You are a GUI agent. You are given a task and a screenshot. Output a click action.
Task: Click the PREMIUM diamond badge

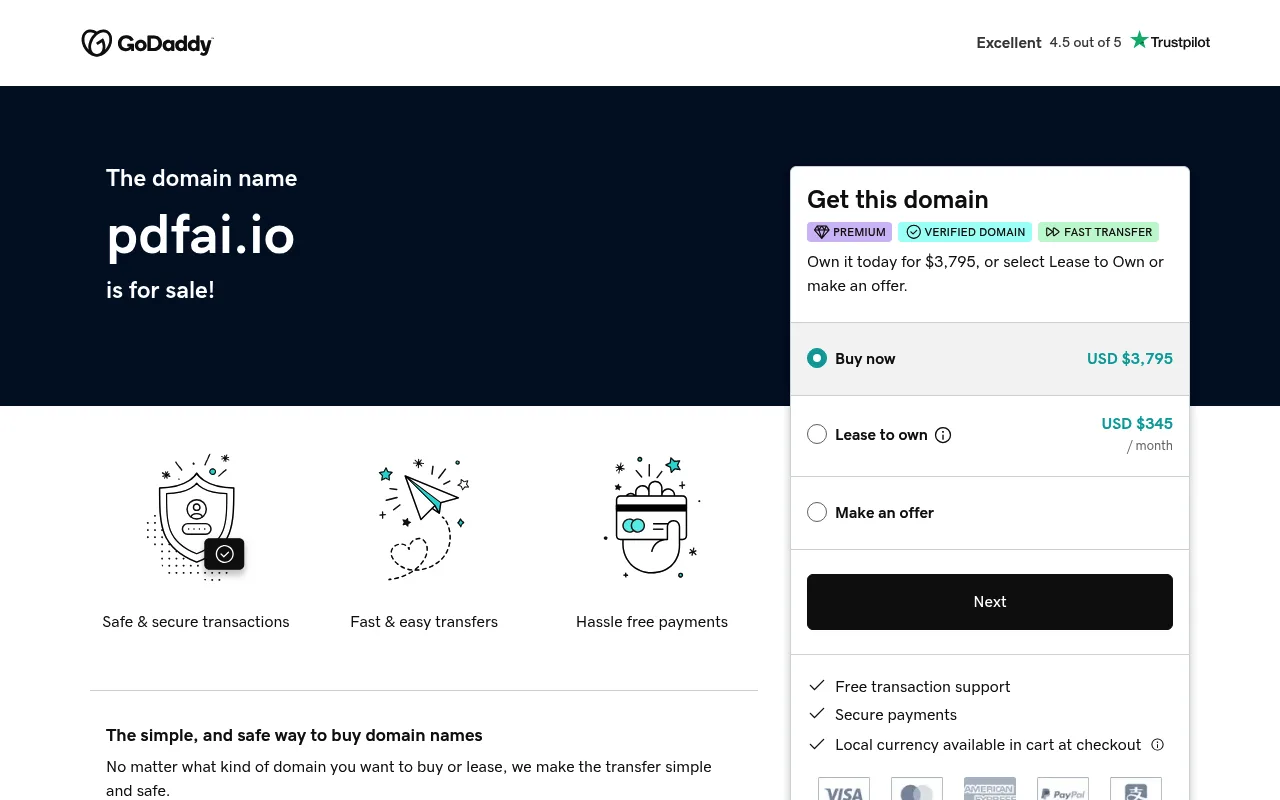(849, 232)
